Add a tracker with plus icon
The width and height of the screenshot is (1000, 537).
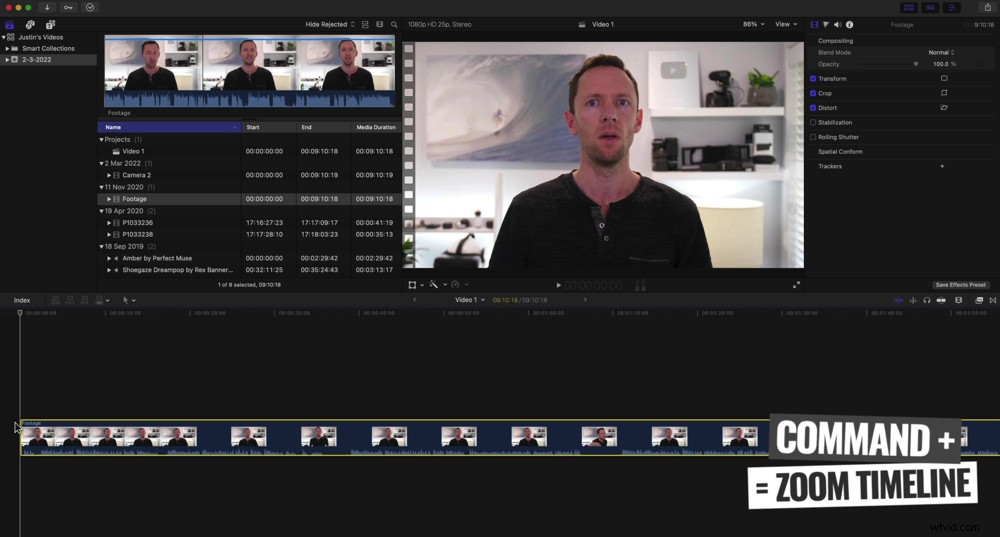(x=942, y=166)
